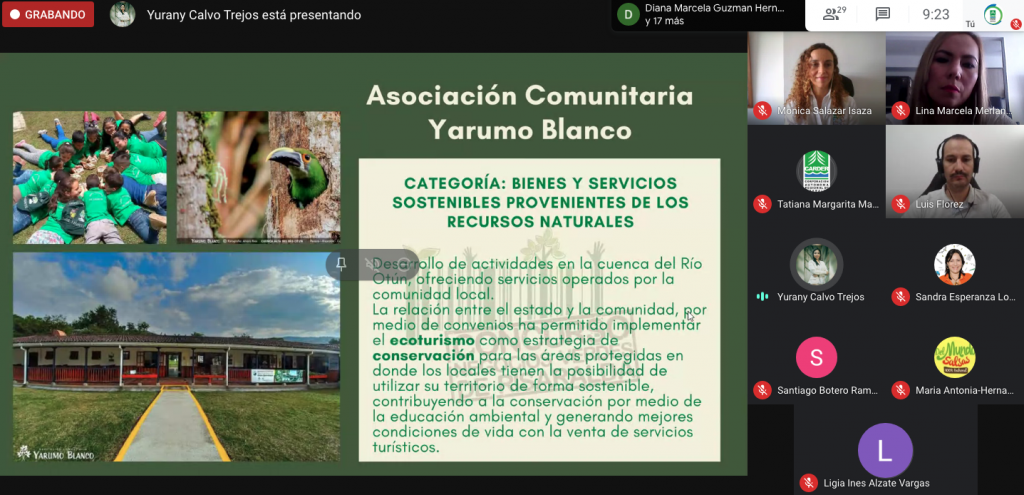Image resolution: width=1024 pixels, height=495 pixels.
Task: Click the name label 'Yurany Calvo Trejos' in grid
Action: (821, 297)
